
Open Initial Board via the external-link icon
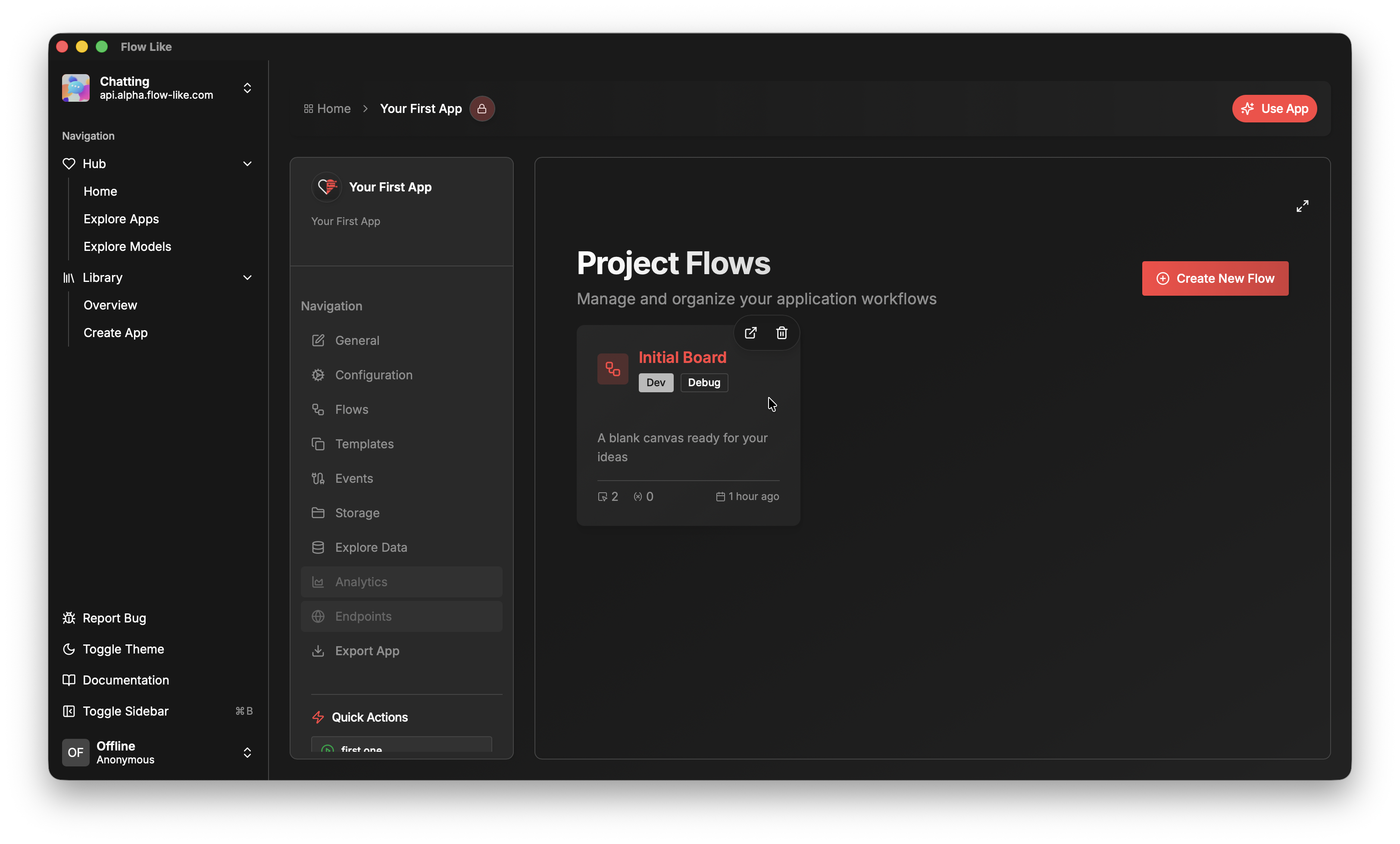tap(750, 333)
